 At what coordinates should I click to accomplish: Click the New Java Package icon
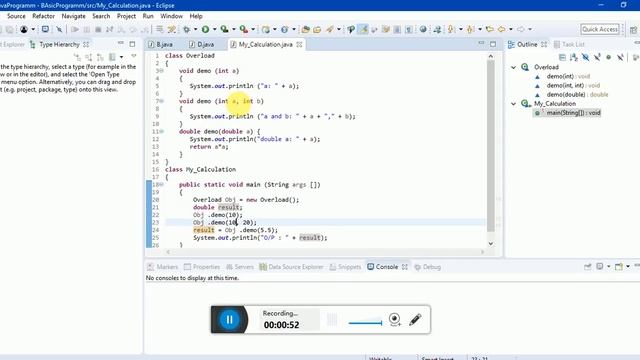[266, 29]
